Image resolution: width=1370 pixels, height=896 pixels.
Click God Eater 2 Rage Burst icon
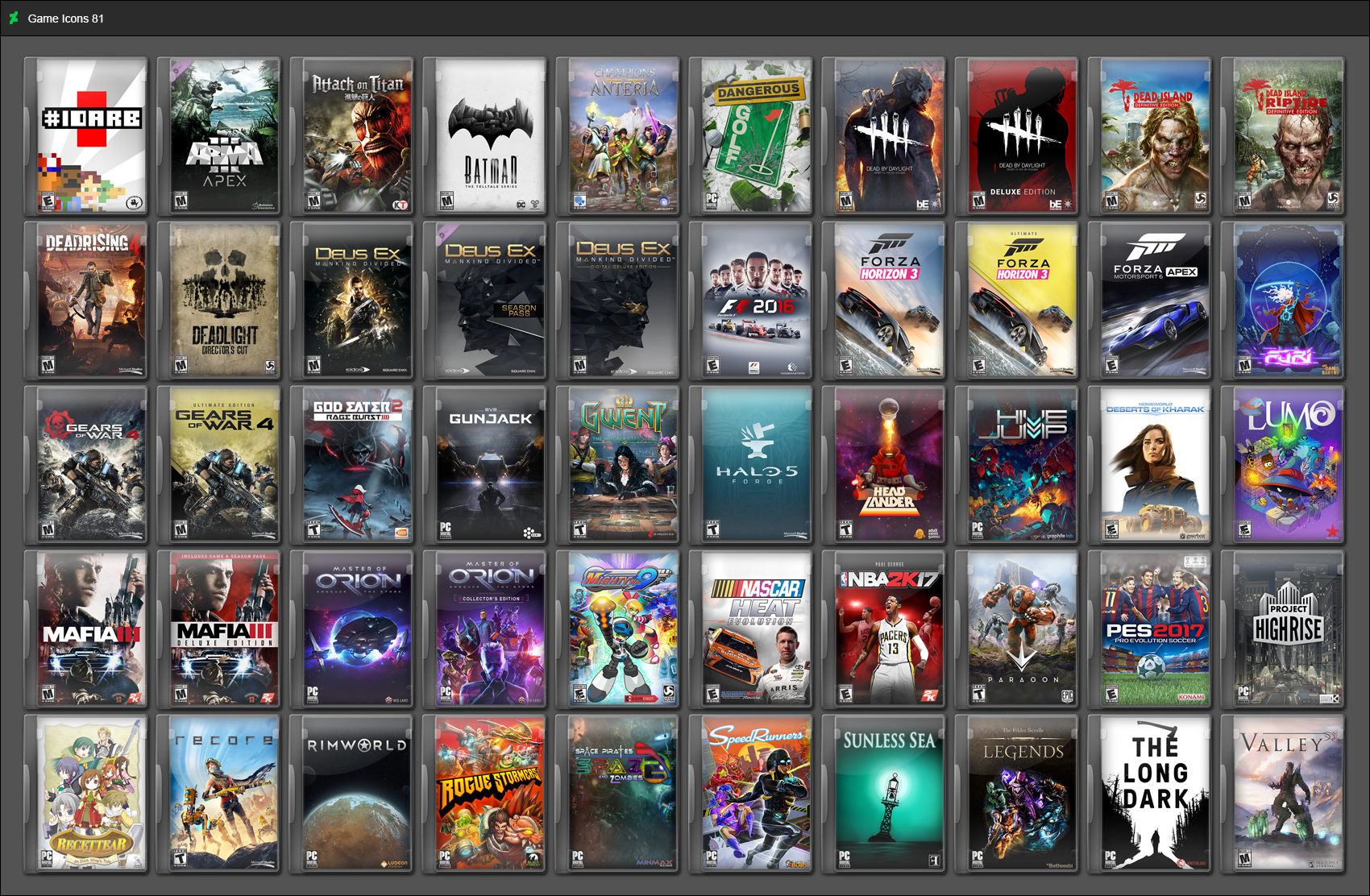tap(352, 466)
